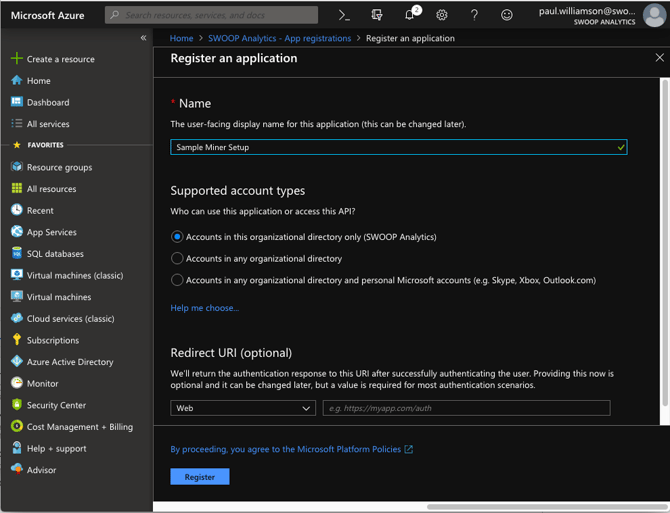Screen dimensions: 670x513
Task: Collapse the left sidebar with double chevron
Action: 144,38
